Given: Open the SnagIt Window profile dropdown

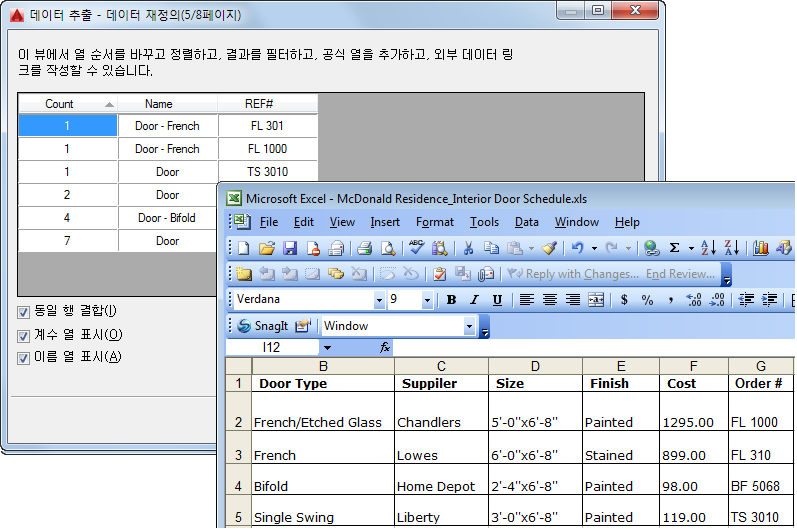Looking at the screenshot, I should click(470, 326).
